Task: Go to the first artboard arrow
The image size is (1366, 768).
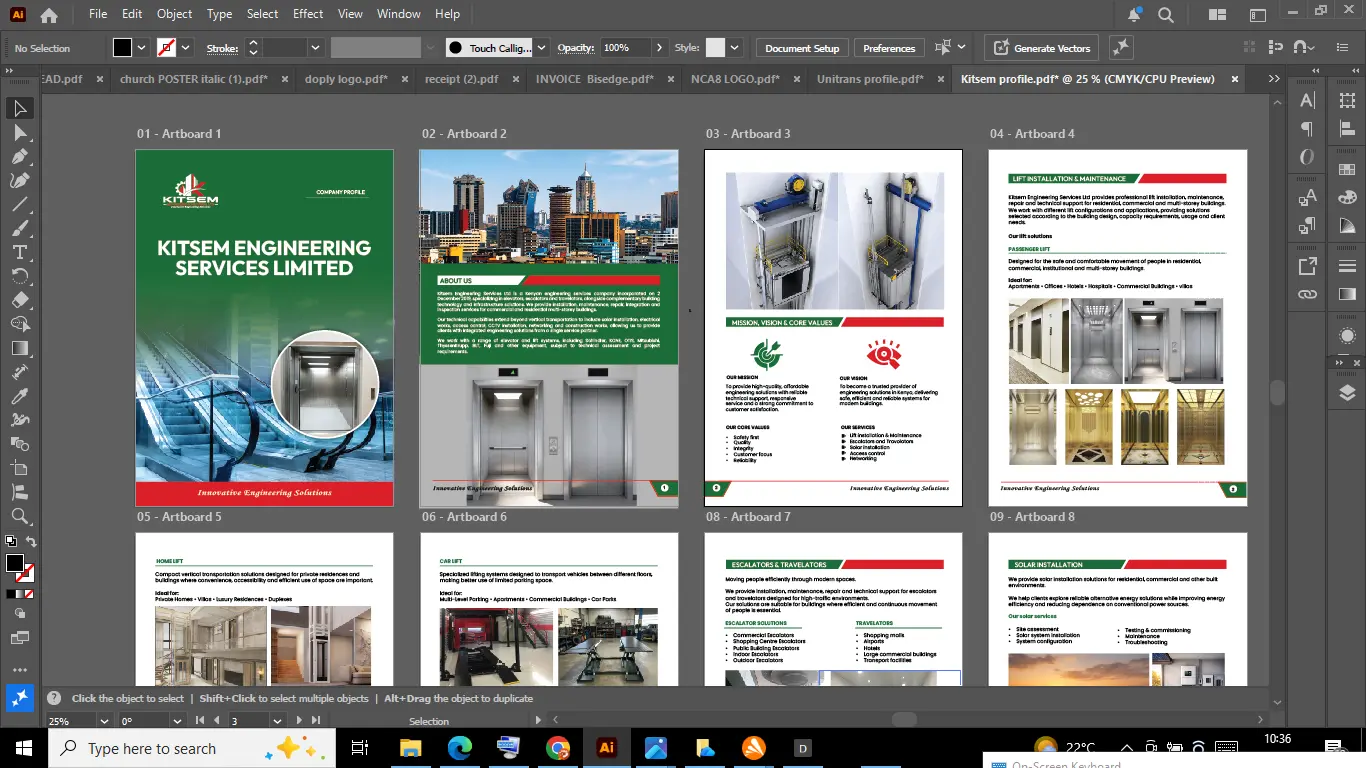Action: click(200, 720)
